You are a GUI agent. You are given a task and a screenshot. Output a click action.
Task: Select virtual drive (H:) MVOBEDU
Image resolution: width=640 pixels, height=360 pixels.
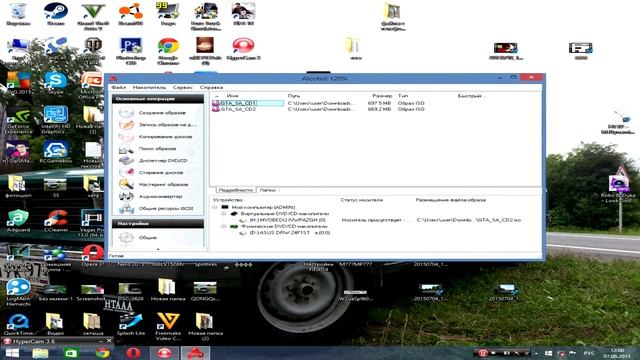[287, 220]
